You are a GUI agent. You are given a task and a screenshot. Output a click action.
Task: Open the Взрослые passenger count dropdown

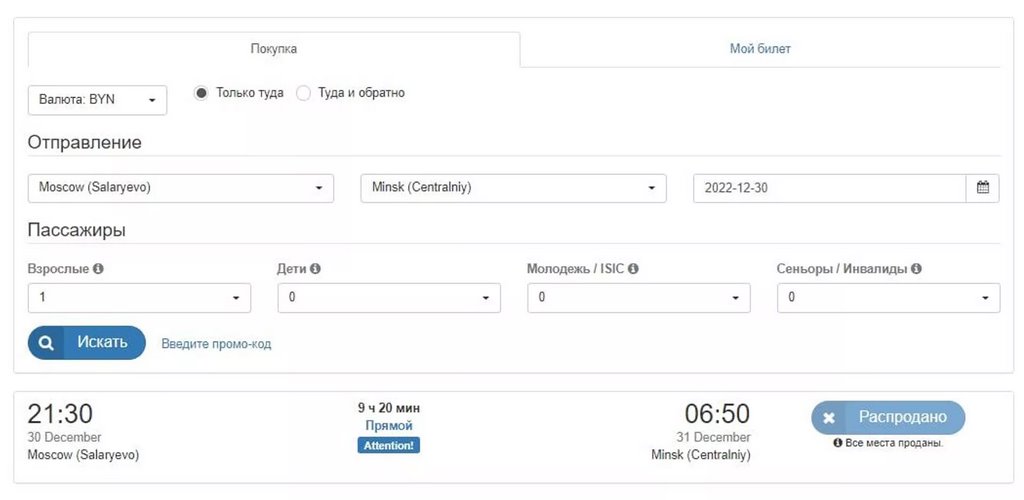(x=139, y=298)
